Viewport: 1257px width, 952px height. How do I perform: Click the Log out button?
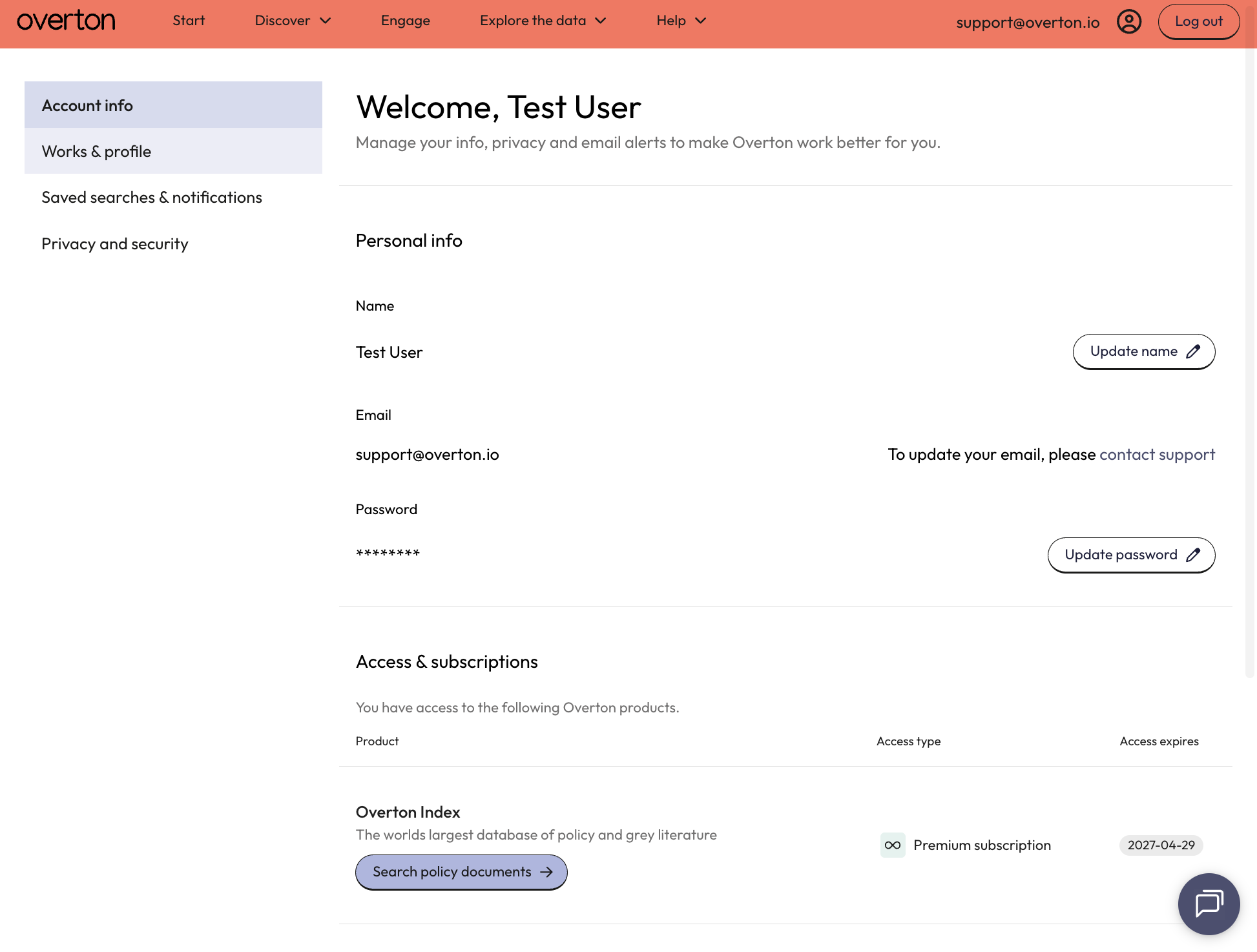coord(1199,22)
